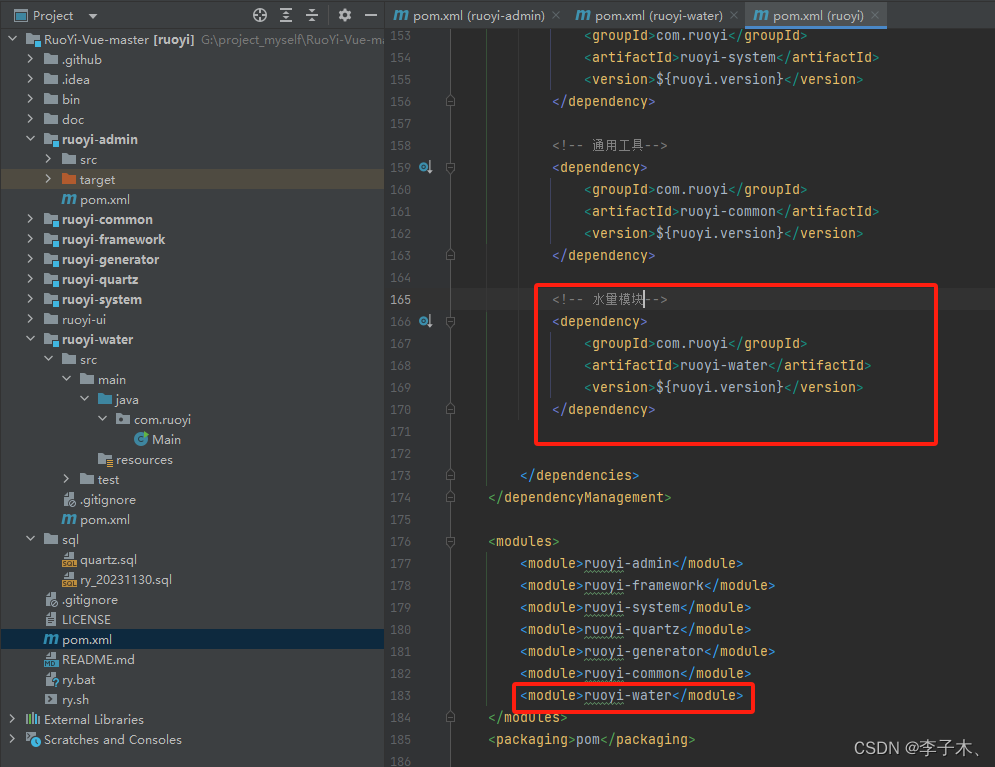Expand the .github folder
The height and width of the screenshot is (767, 995).
(x=30, y=59)
